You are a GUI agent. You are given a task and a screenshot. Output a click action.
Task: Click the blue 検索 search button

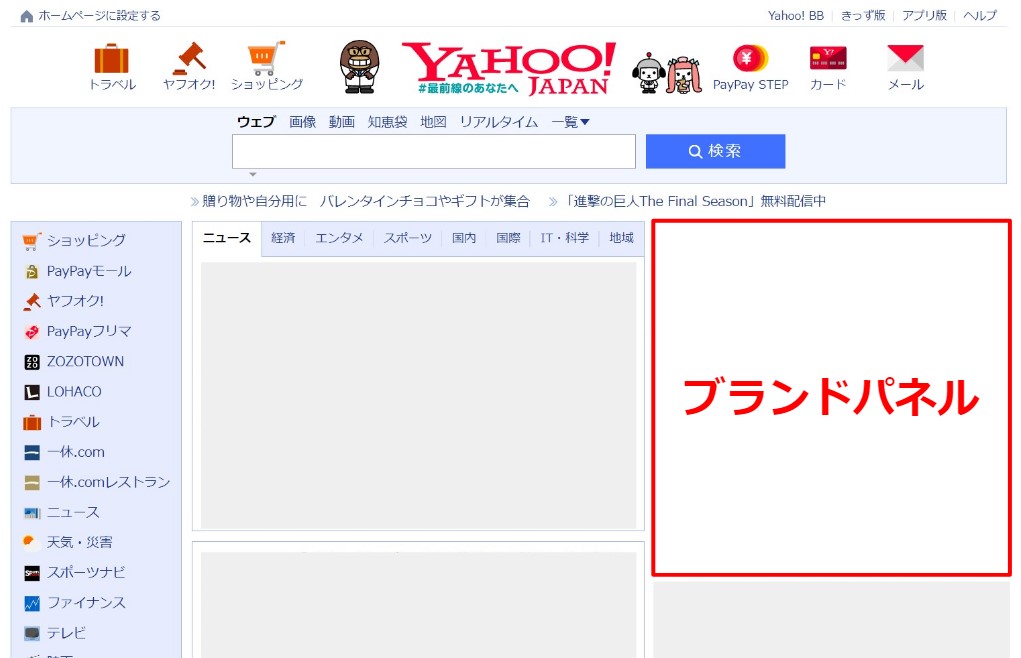click(715, 151)
